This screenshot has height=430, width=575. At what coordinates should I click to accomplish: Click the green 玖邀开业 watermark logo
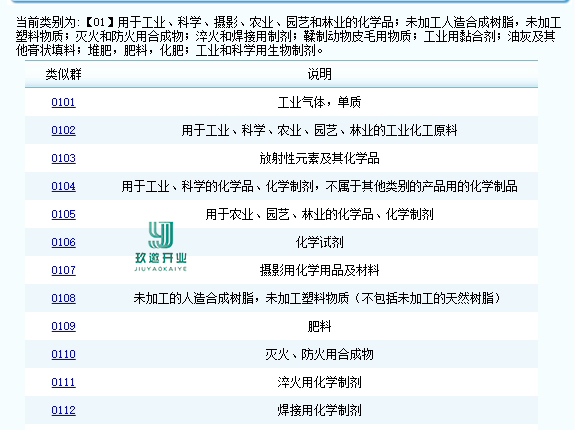coord(161,246)
